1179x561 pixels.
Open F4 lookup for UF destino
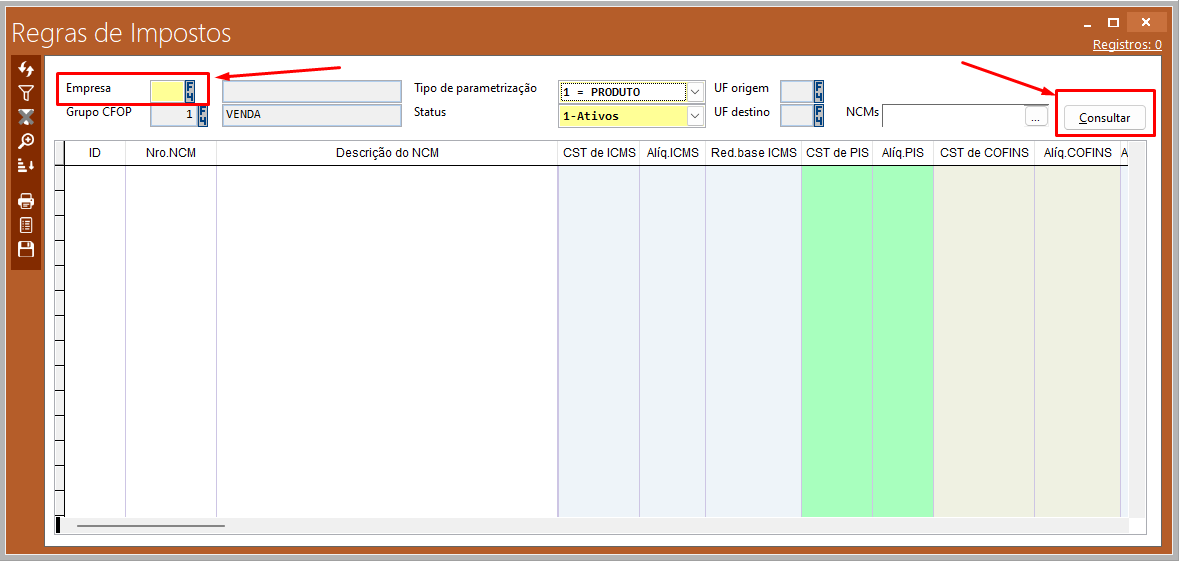(x=818, y=115)
